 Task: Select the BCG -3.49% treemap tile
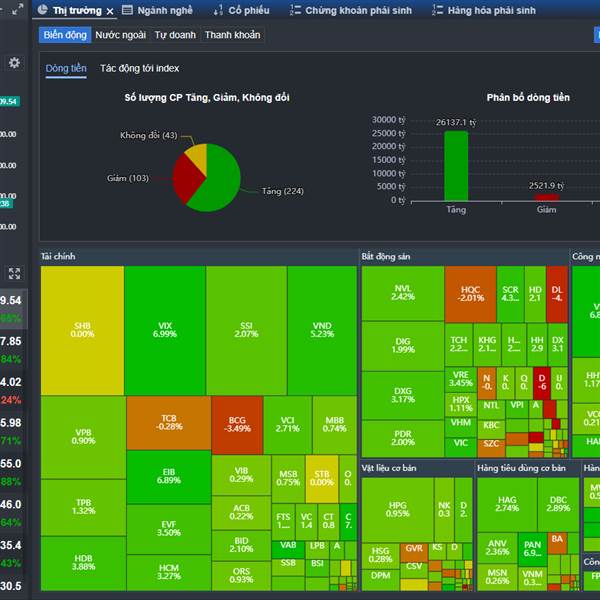[237, 425]
